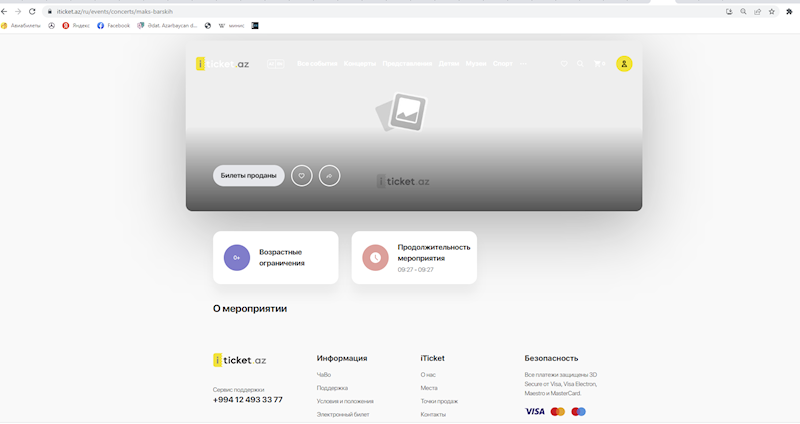Image resolution: width=800 pixels, height=424 pixels.
Task: Open the globe icon bookmark
Action: [208, 26]
